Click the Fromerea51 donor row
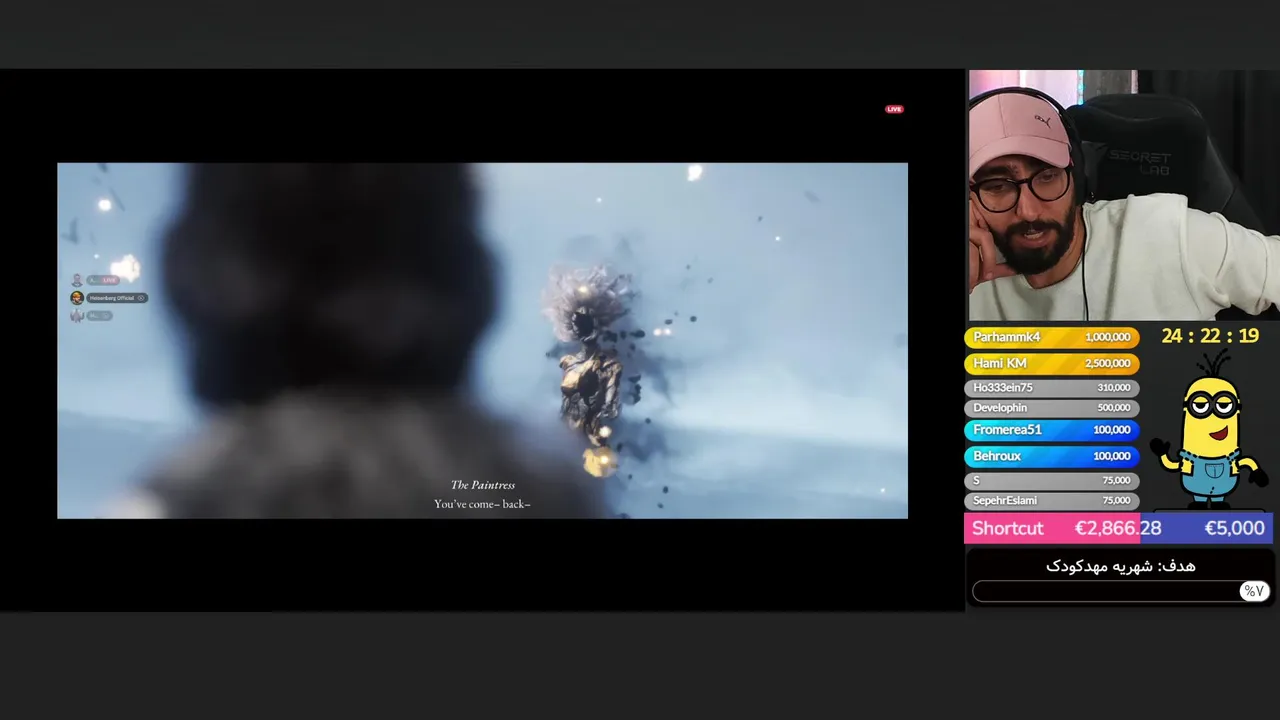This screenshot has width=1280, height=720. click(x=1051, y=430)
